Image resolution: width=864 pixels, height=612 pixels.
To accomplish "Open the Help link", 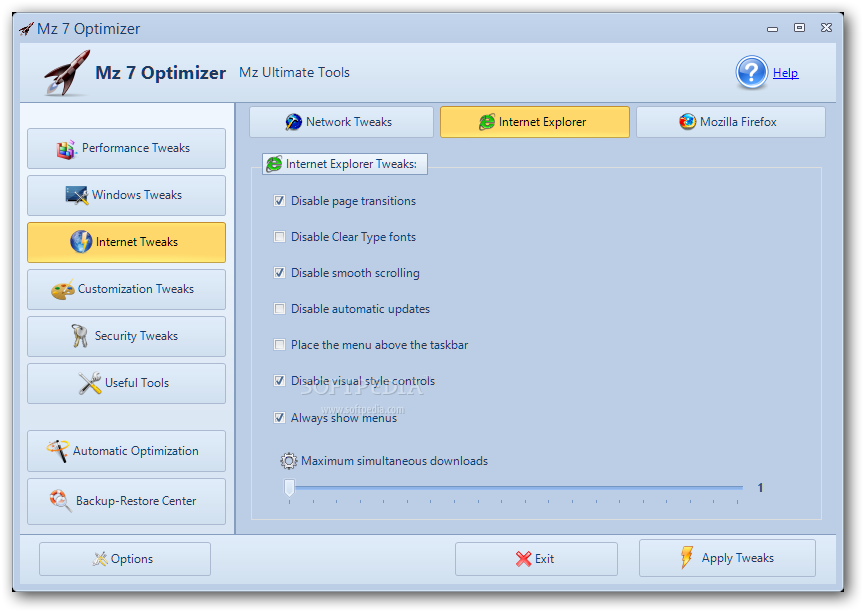I will (785, 73).
